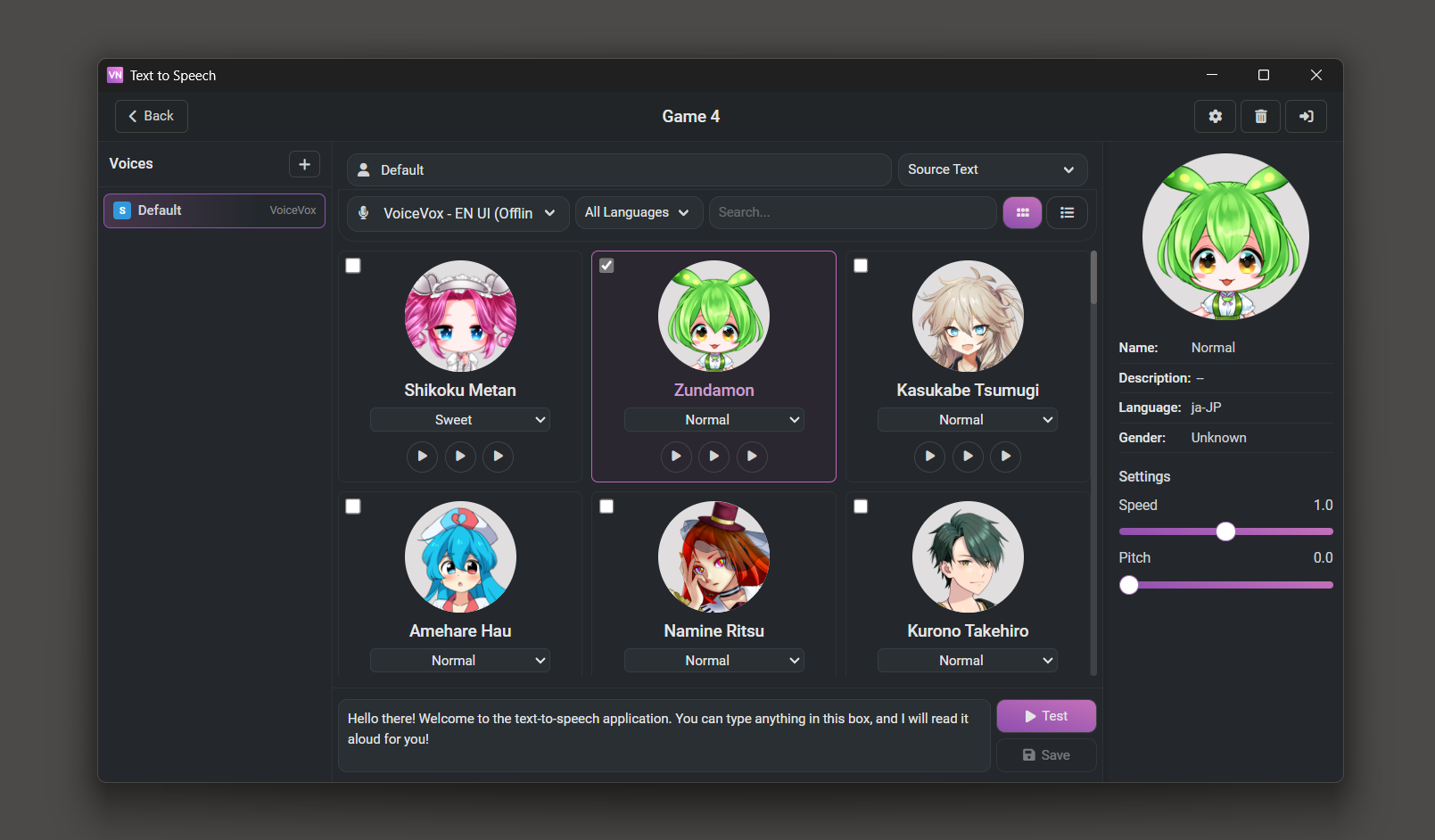Switch to list view layout
Screen dimensions: 1435x840
click(1067, 213)
